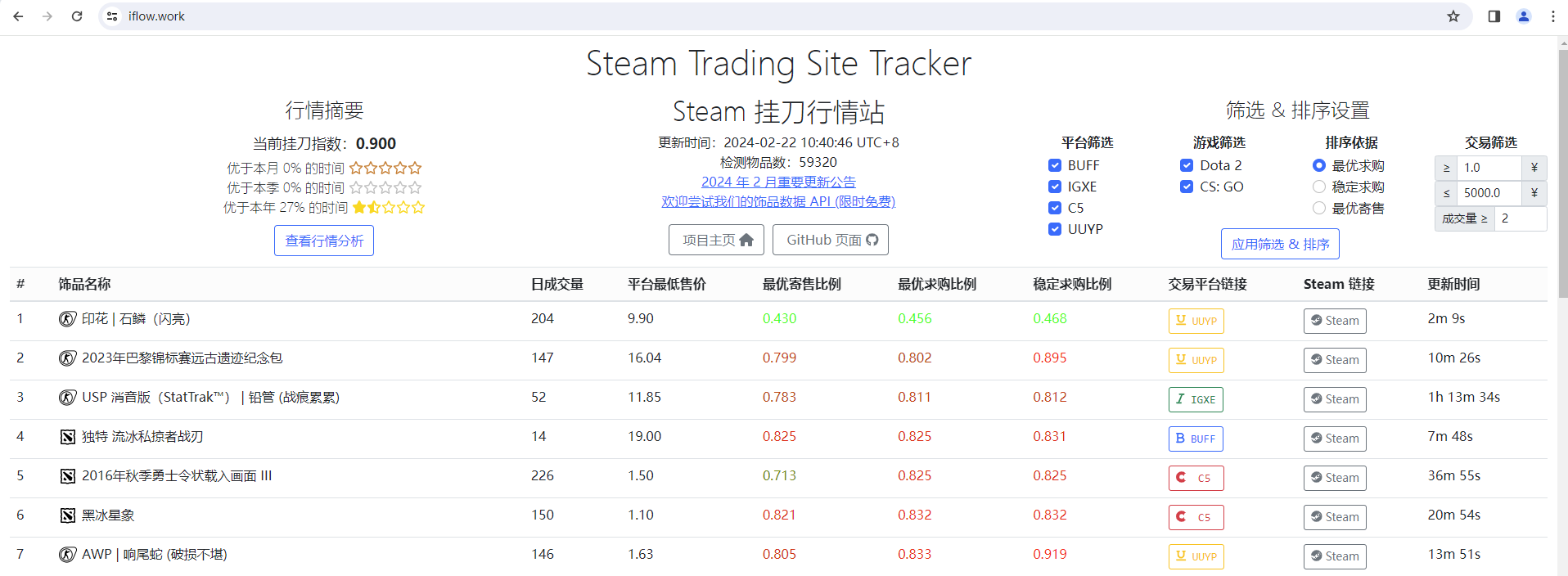1568x576 pixels.
Task: Open 2024 年 2 月重要更新公告 link
Action: [778, 182]
